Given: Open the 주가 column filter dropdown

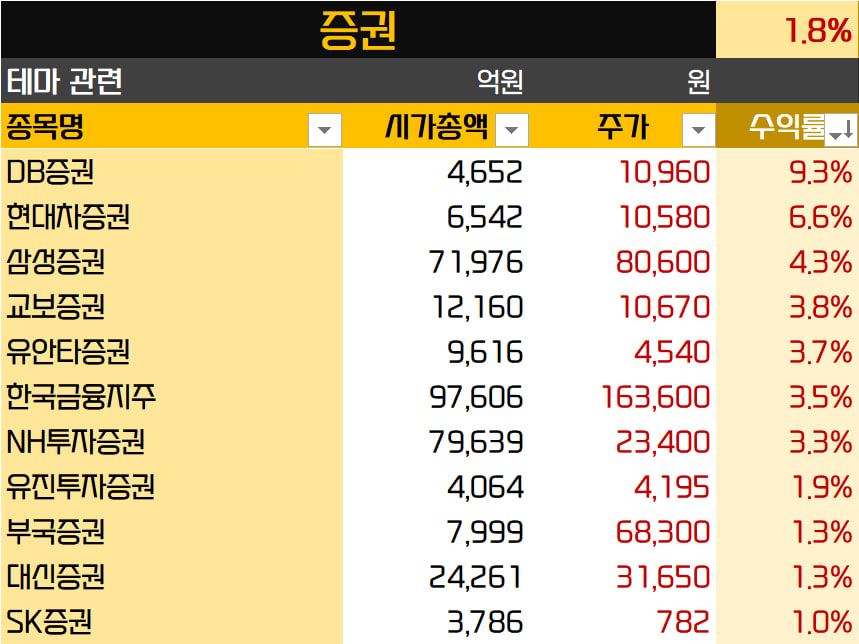Looking at the screenshot, I should (x=698, y=130).
